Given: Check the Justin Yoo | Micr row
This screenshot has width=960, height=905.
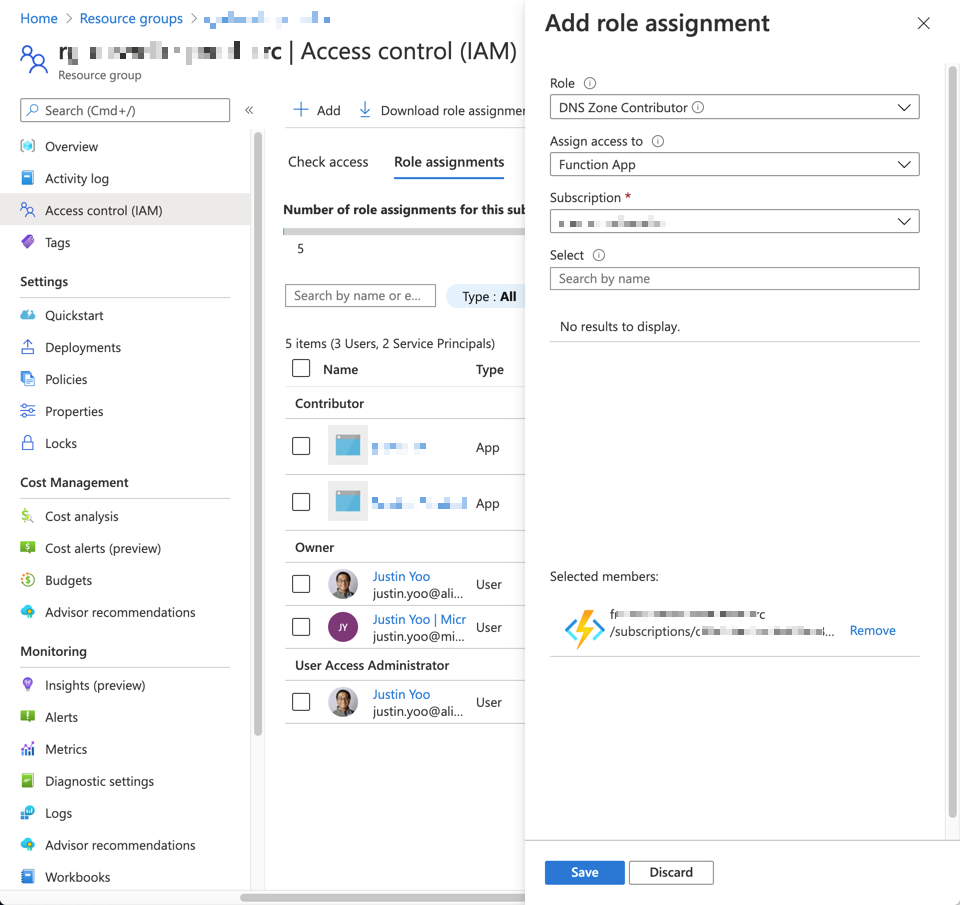Looking at the screenshot, I should point(301,626).
